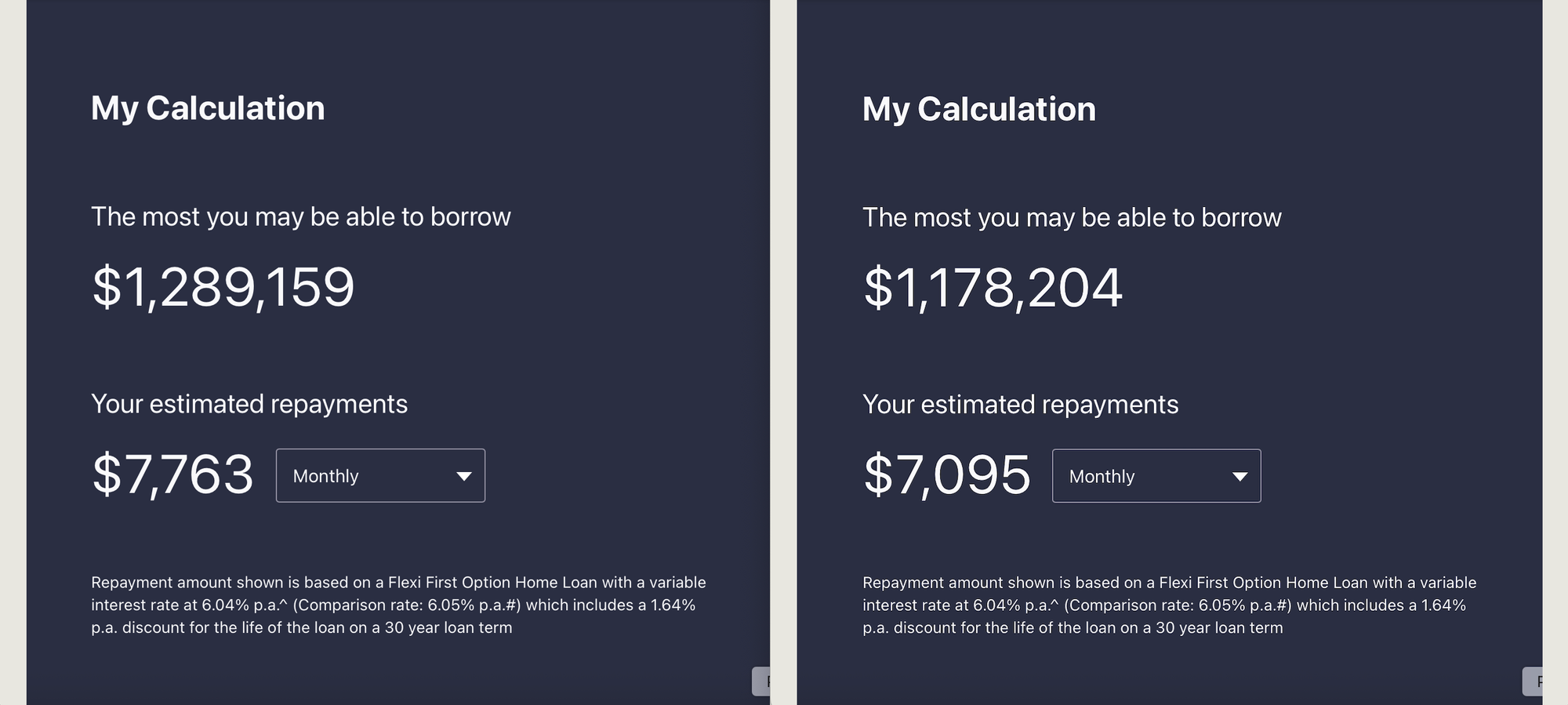
Task: Click My Calculation heading above $1,178,204
Action: (x=979, y=109)
